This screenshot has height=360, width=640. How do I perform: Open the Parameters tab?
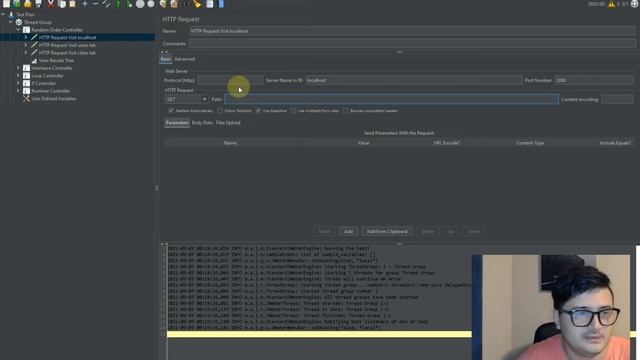[x=177, y=123]
